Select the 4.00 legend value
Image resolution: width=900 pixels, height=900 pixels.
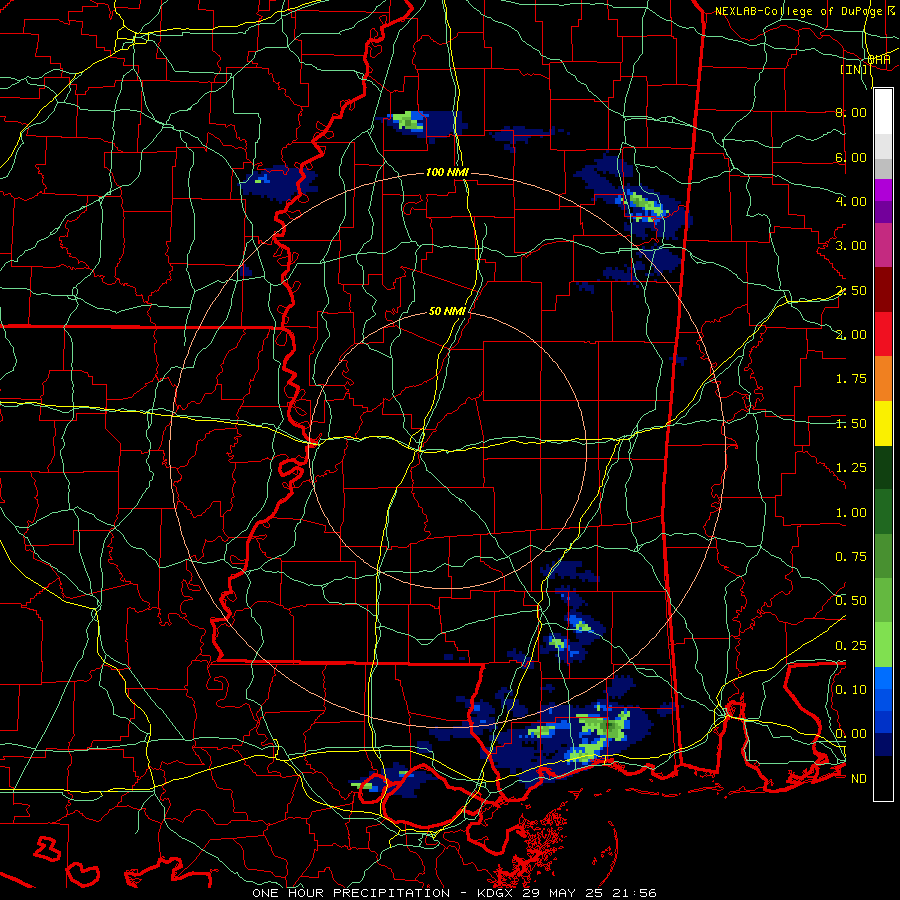click(851, 201)
